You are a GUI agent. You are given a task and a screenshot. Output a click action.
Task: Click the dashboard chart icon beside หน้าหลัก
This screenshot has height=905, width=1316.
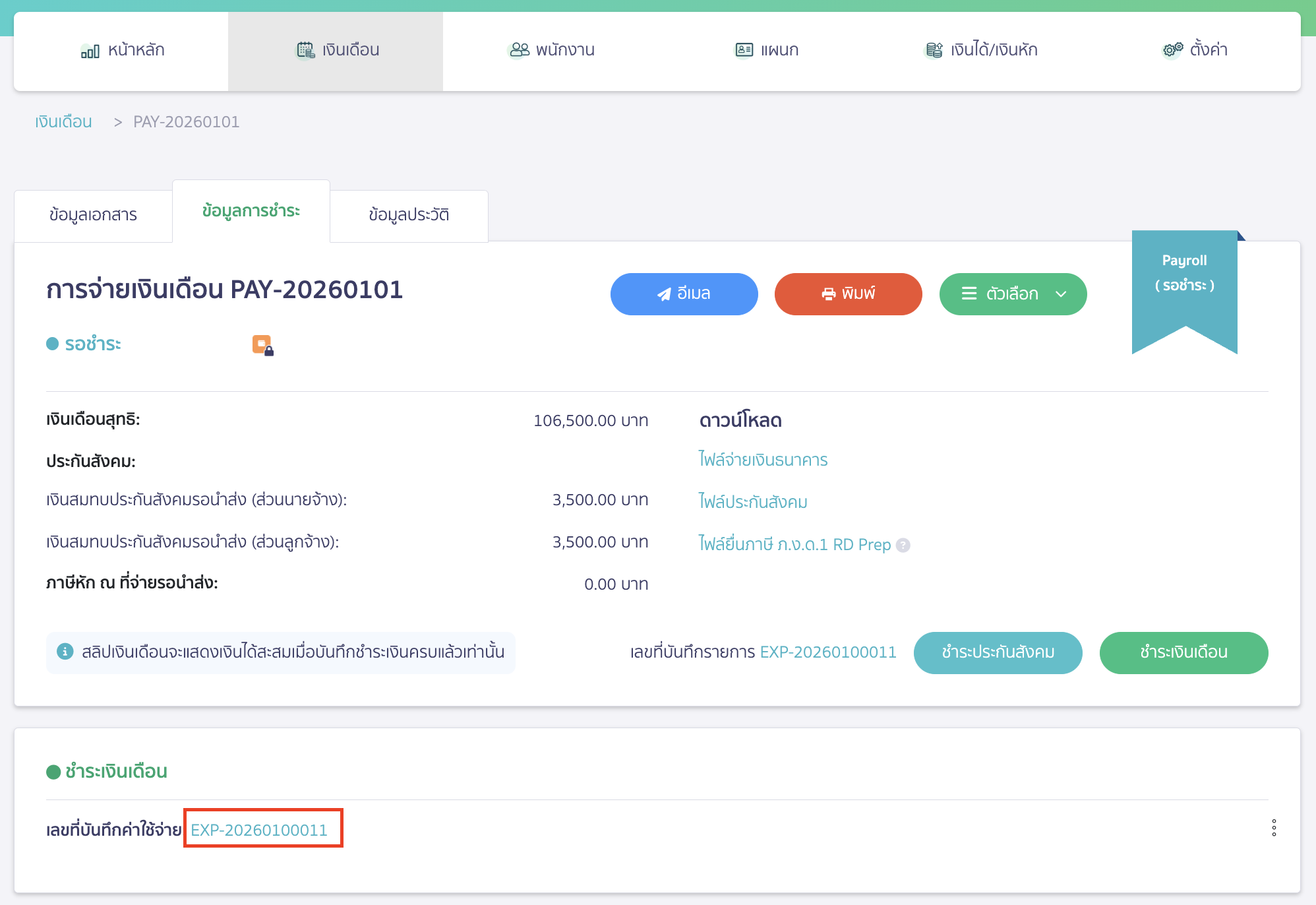pyautogui.click(x=90, y=51)
